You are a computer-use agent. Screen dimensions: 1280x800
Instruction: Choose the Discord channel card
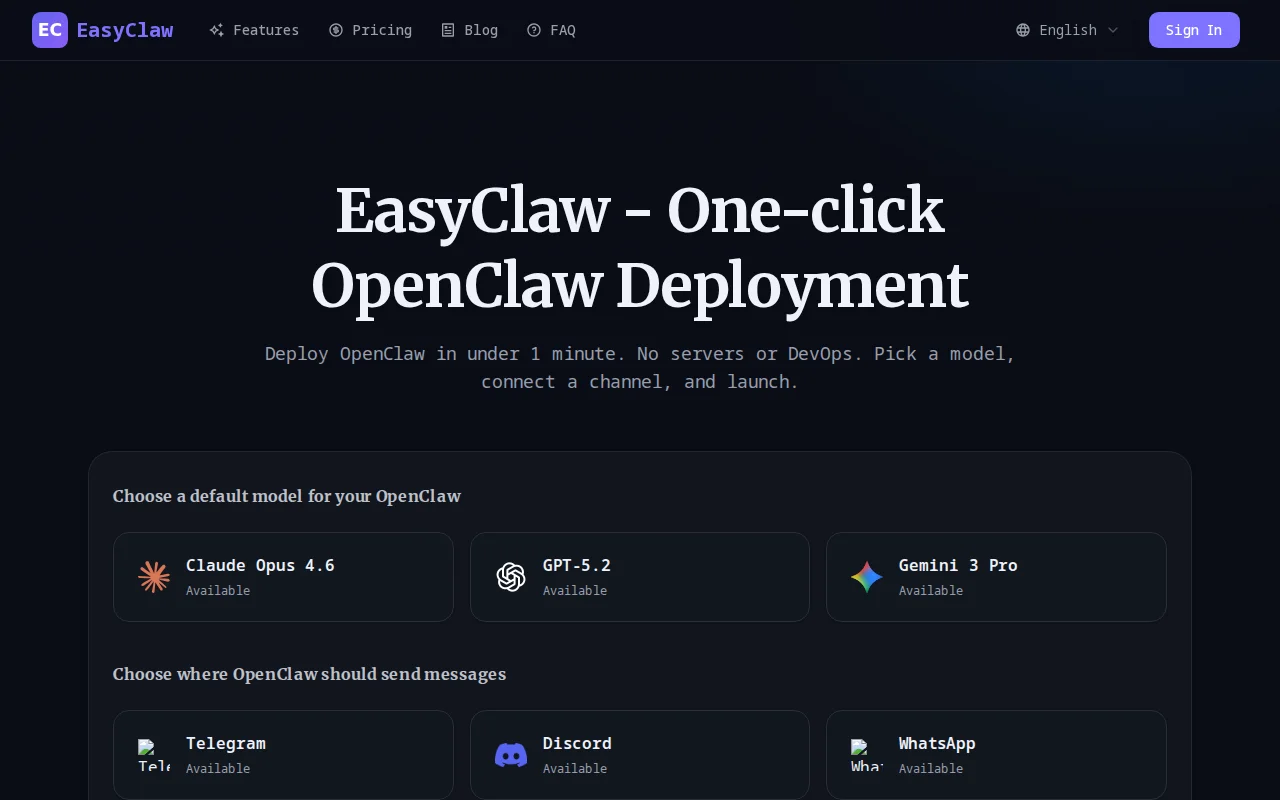(x=640, y=755)
